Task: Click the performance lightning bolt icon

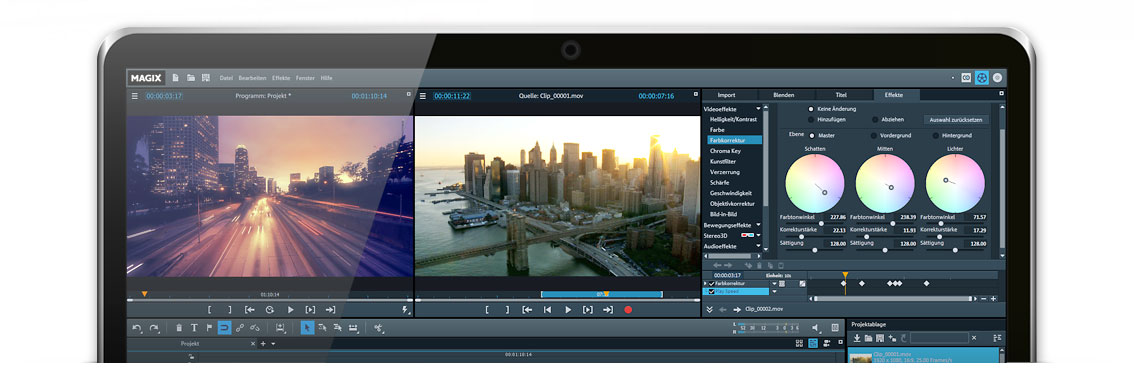Action: [x=404, y=310]
